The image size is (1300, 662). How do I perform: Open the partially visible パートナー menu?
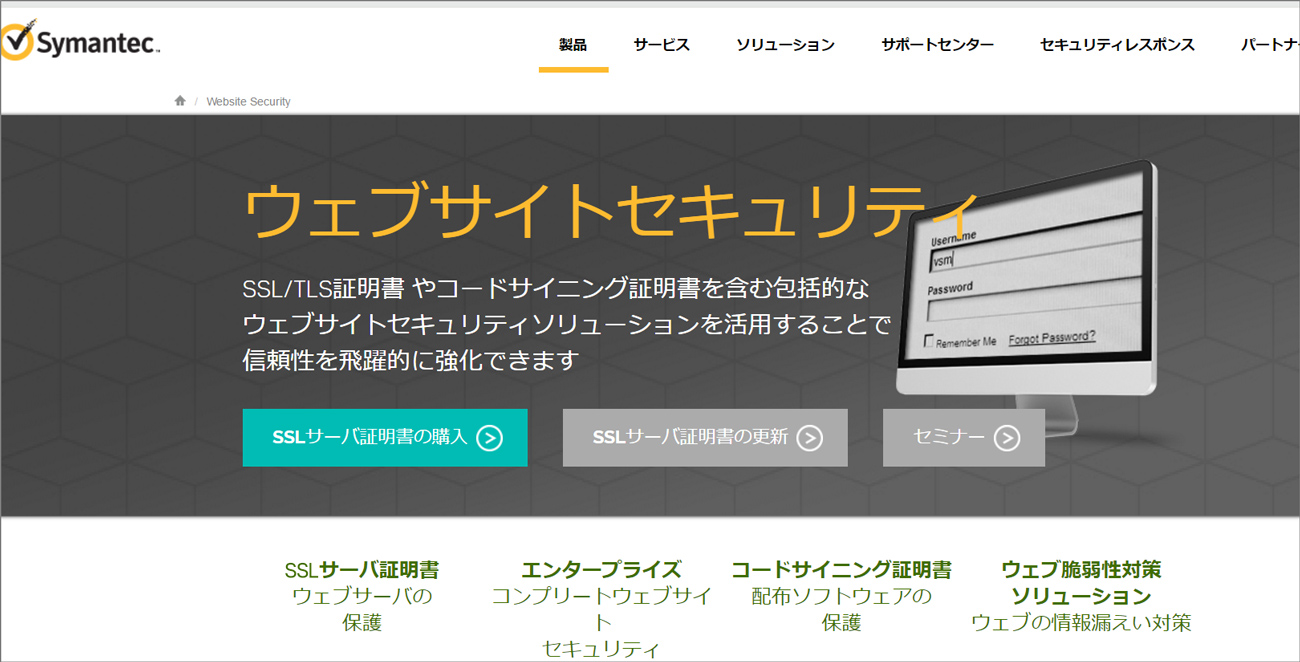[x=1270, y=45]
